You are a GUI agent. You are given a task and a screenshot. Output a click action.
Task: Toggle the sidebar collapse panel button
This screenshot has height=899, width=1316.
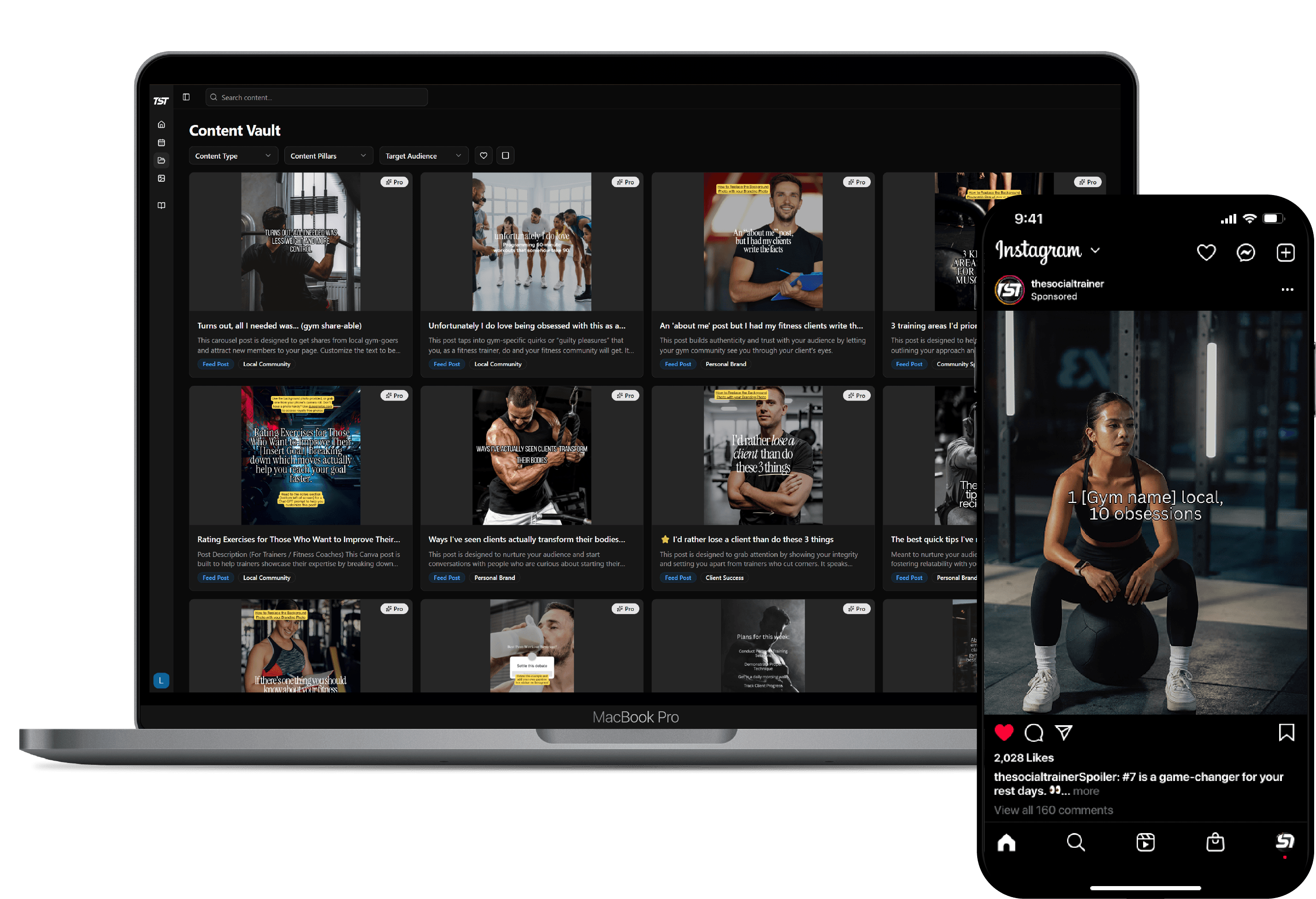pyautogui.click(x=186, y=97)
